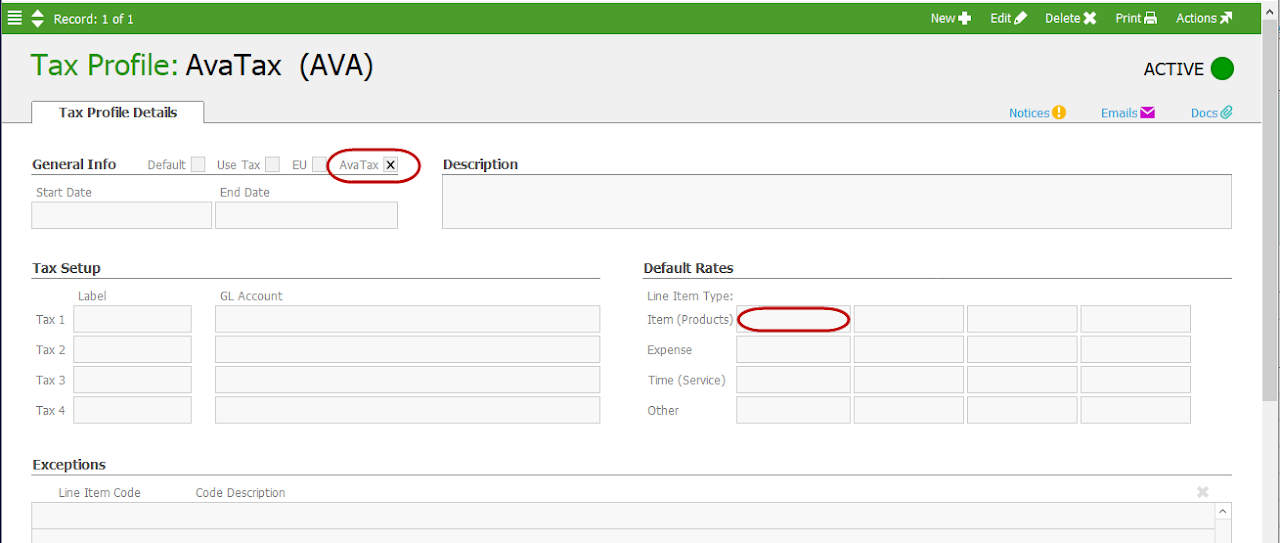Click first Time (Service) rate field
Screen dimensions: 1280x543
pyautogui.click(x=793, y=379)
